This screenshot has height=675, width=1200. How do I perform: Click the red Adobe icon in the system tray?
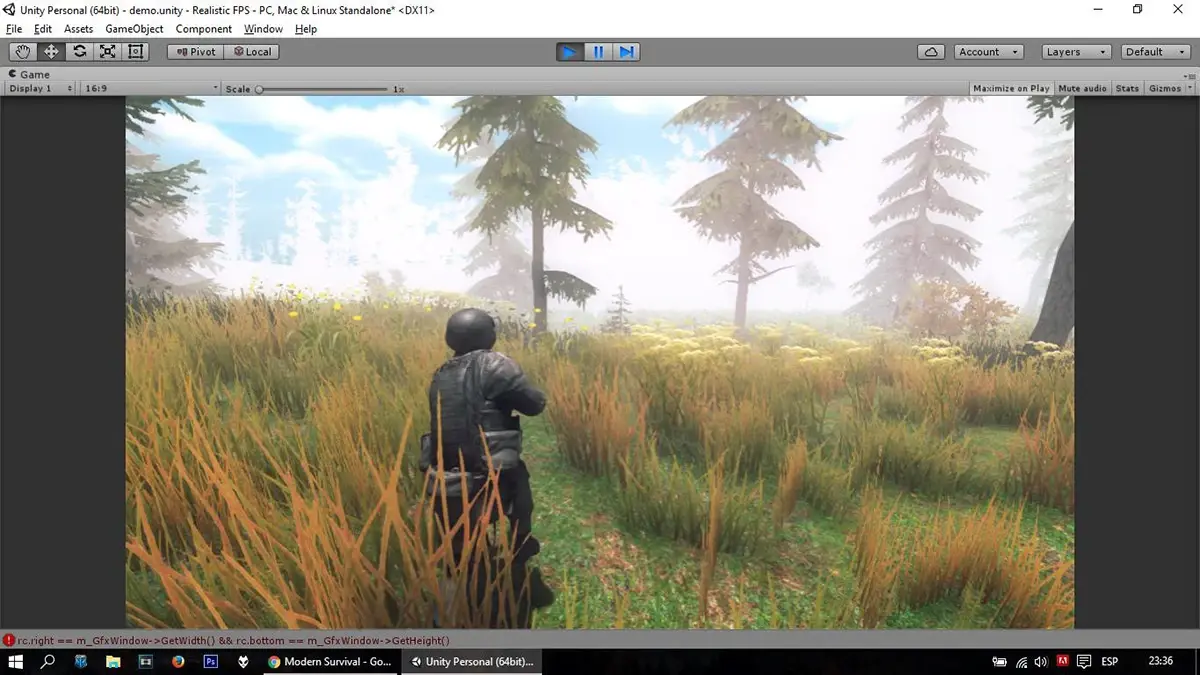[x=1062, y=661]
